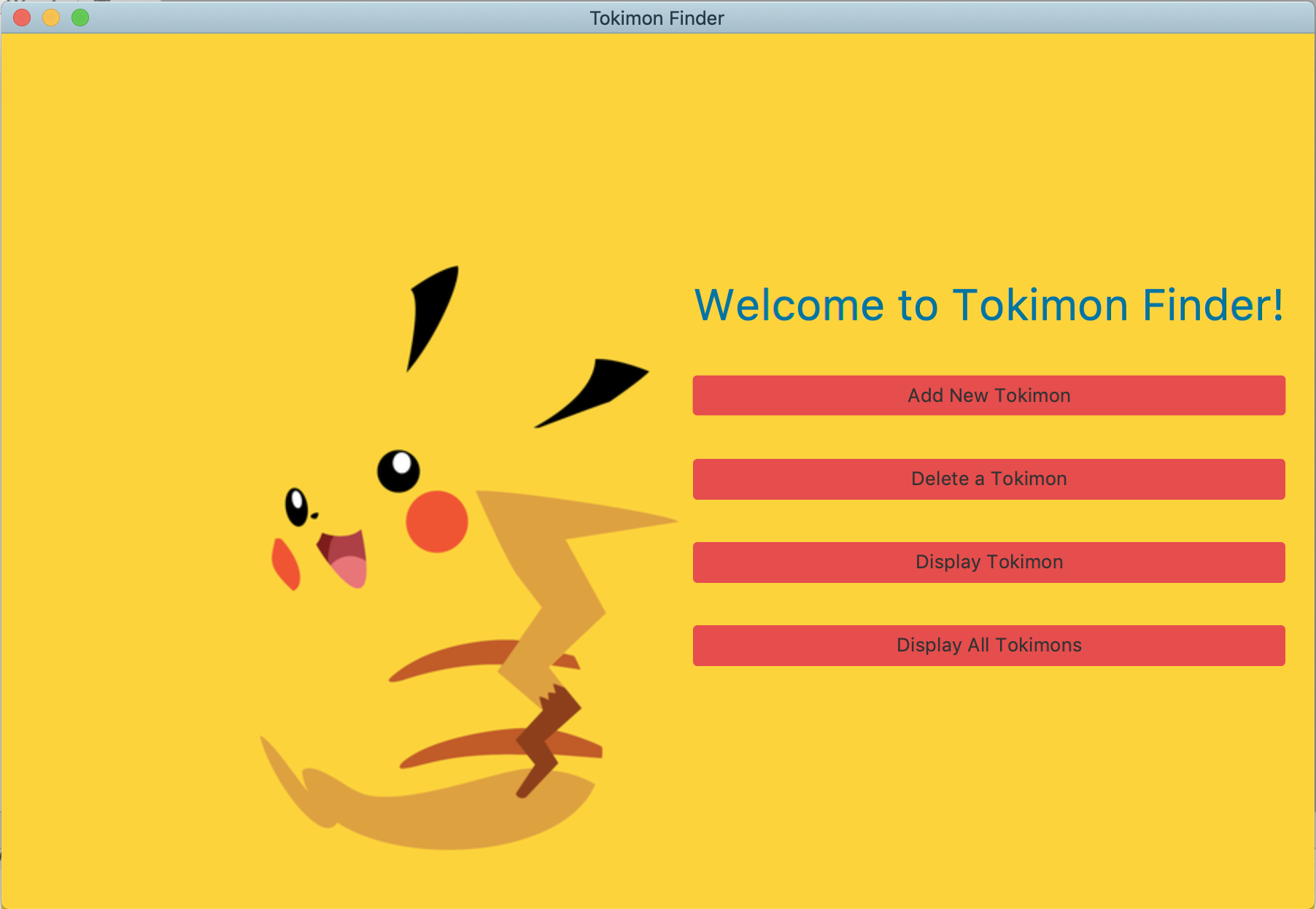Viewport: 1316px width, 909px height.
Task: Click the red close window button
Action: click(23, 18)
